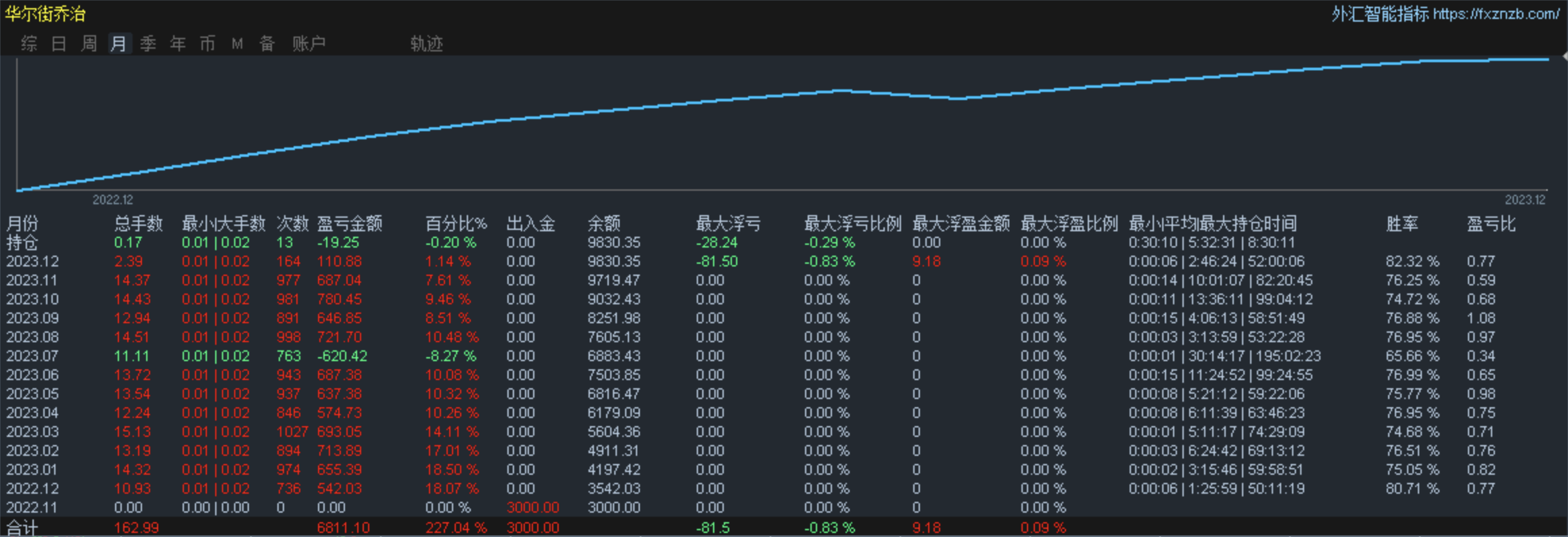The image size is (1568, 537).
Task: Select the 月 monthly tab
Action: click(x=118, y=44)
